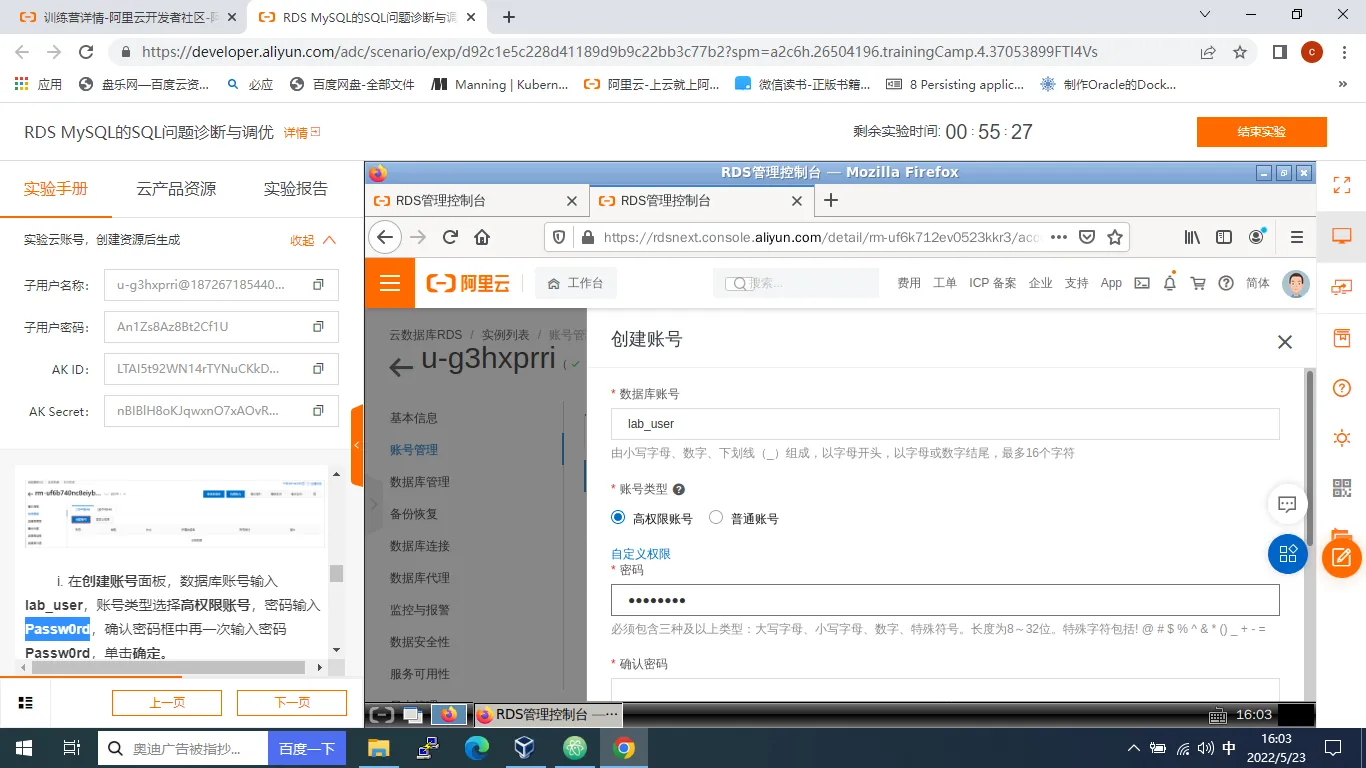The width and height of the screenshot is (1366, 768).
Task: Open the orange edit notes floating button
Action: (1342, 557)
